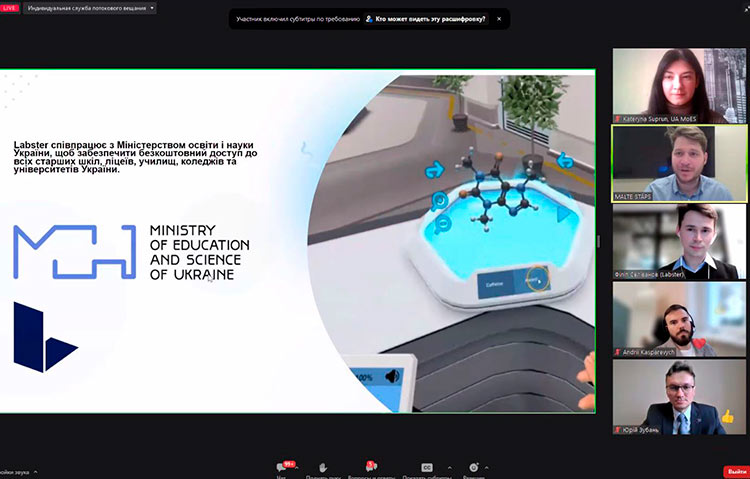
Task: Open the chat icon in the bottom toolbar
Action: (x=282, y=466)
